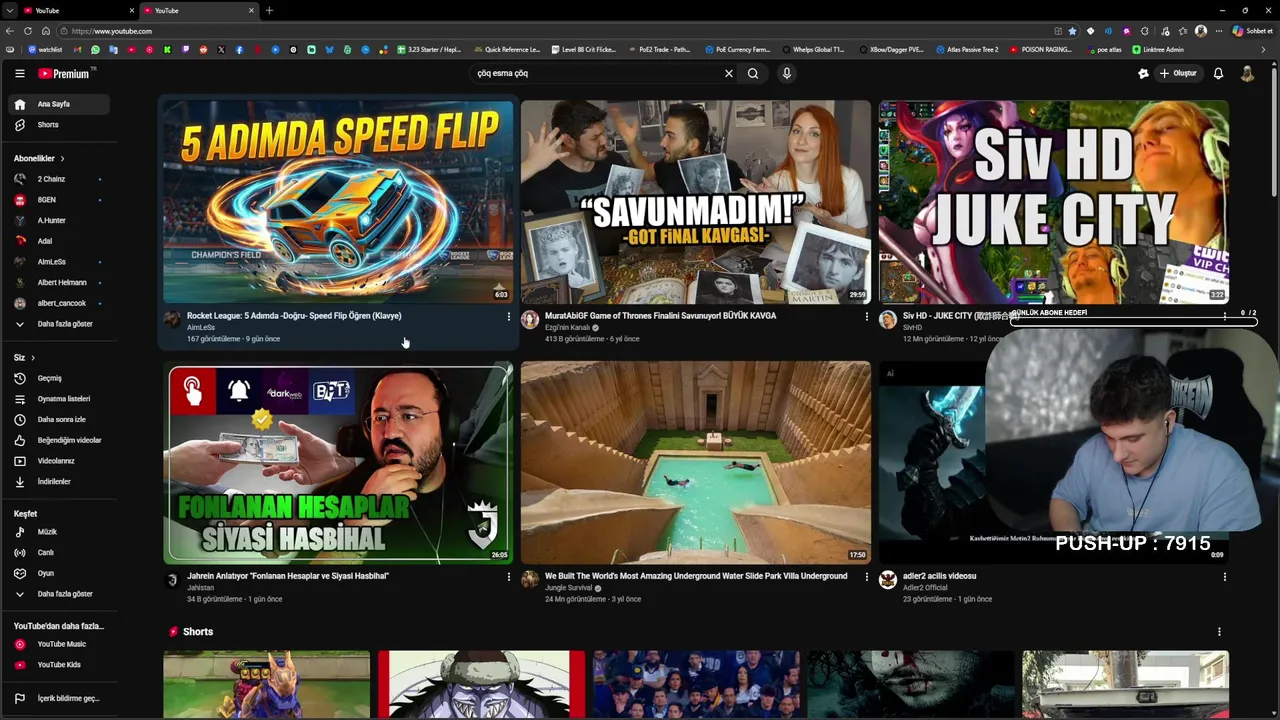Open the account avatar menu
The image size is (1280, 720).
(1247, 73)
